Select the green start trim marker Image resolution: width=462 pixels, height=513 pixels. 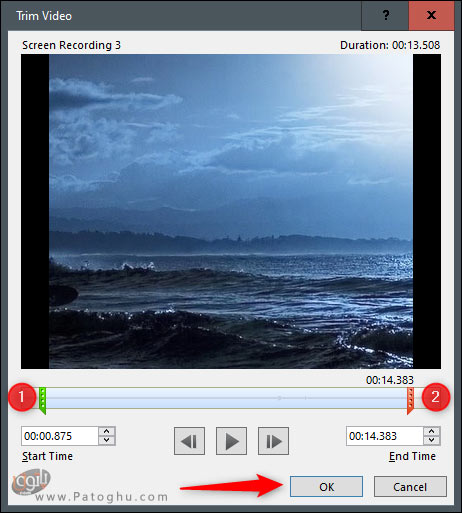coord(42,400)
